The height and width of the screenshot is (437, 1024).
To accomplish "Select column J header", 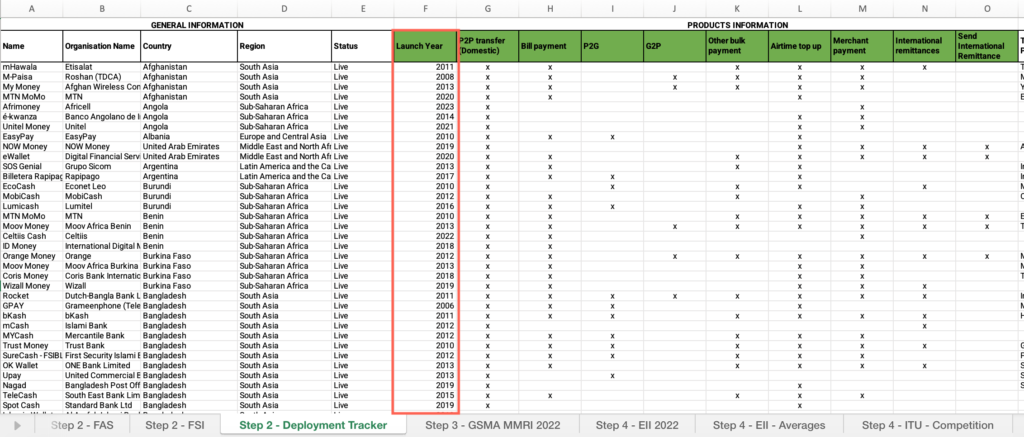I will click(675, 8).
